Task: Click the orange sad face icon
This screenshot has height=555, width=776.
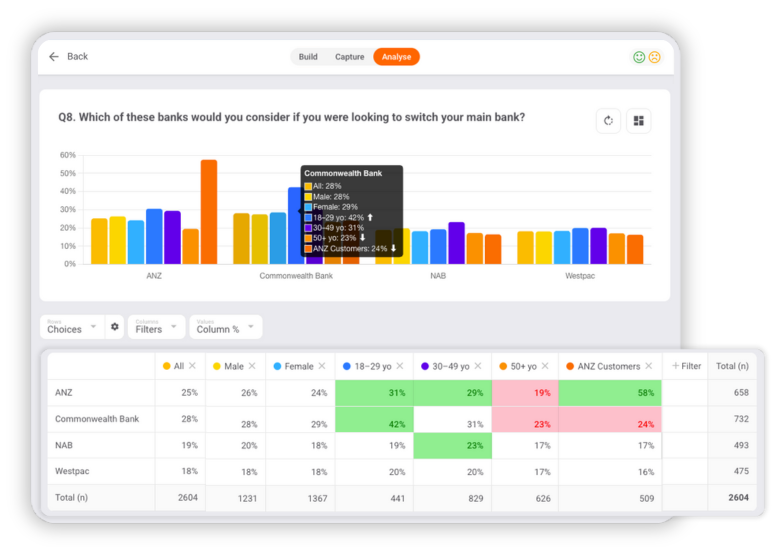Action: click(654, 57)
